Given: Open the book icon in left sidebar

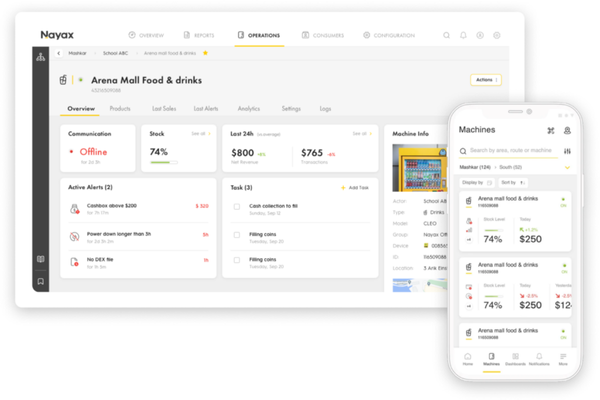Looking at the screenshot, I should click(41, 259).
